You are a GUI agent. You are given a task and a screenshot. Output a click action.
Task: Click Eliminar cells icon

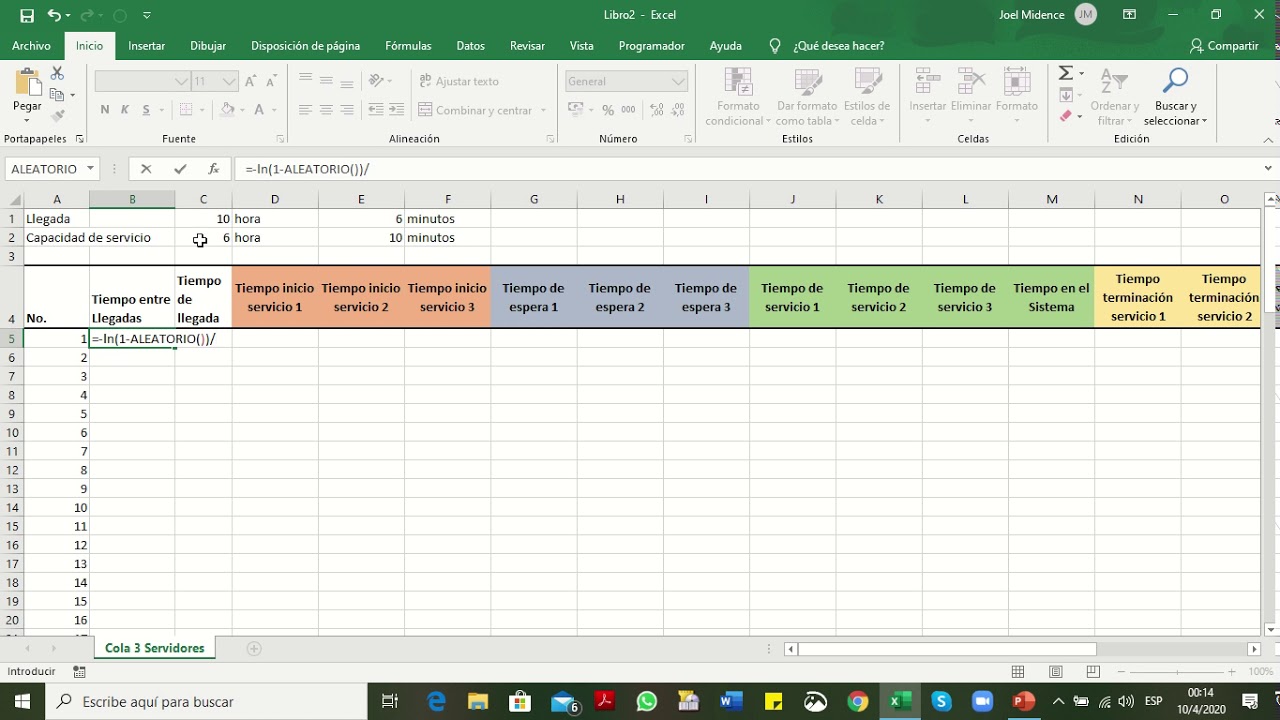pyautogui.click(x=971, y=82)
